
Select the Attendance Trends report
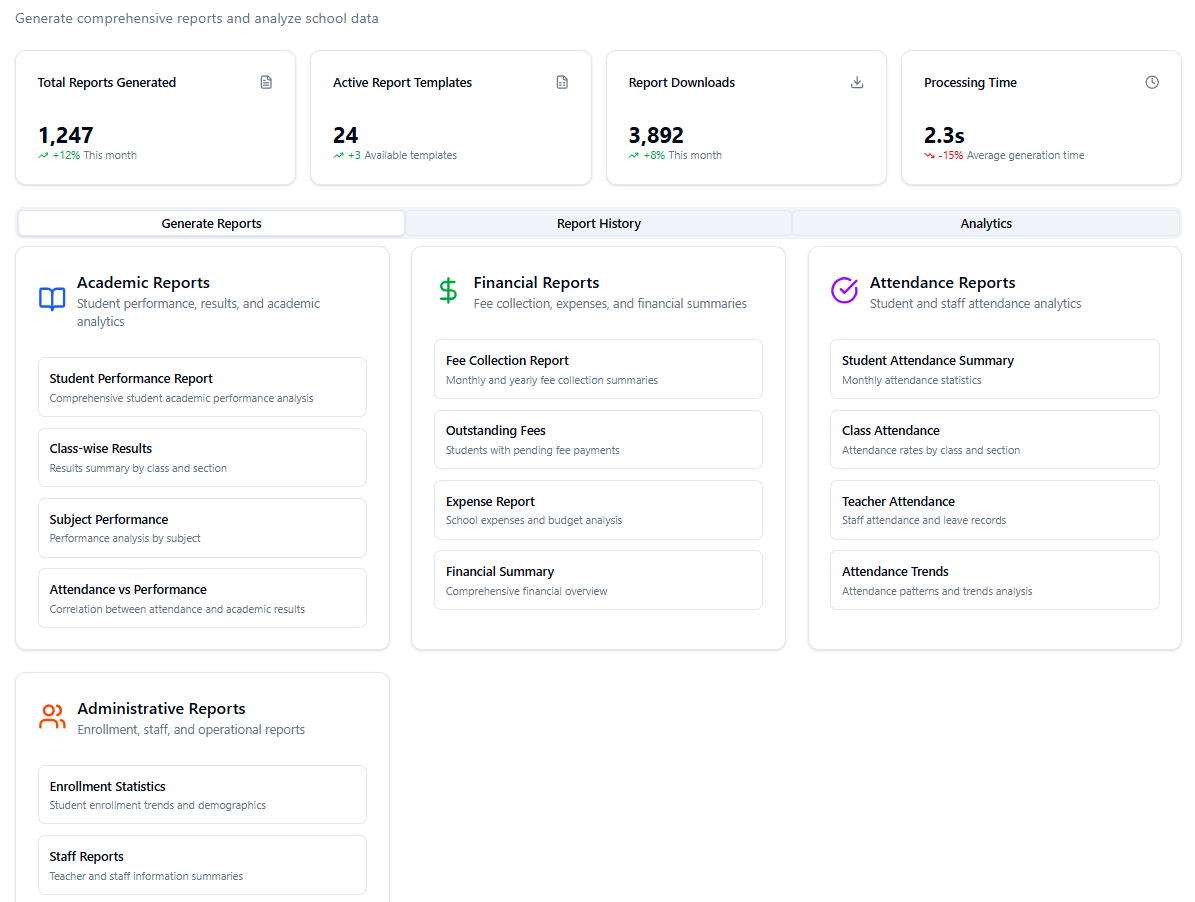tap(995, 580)
